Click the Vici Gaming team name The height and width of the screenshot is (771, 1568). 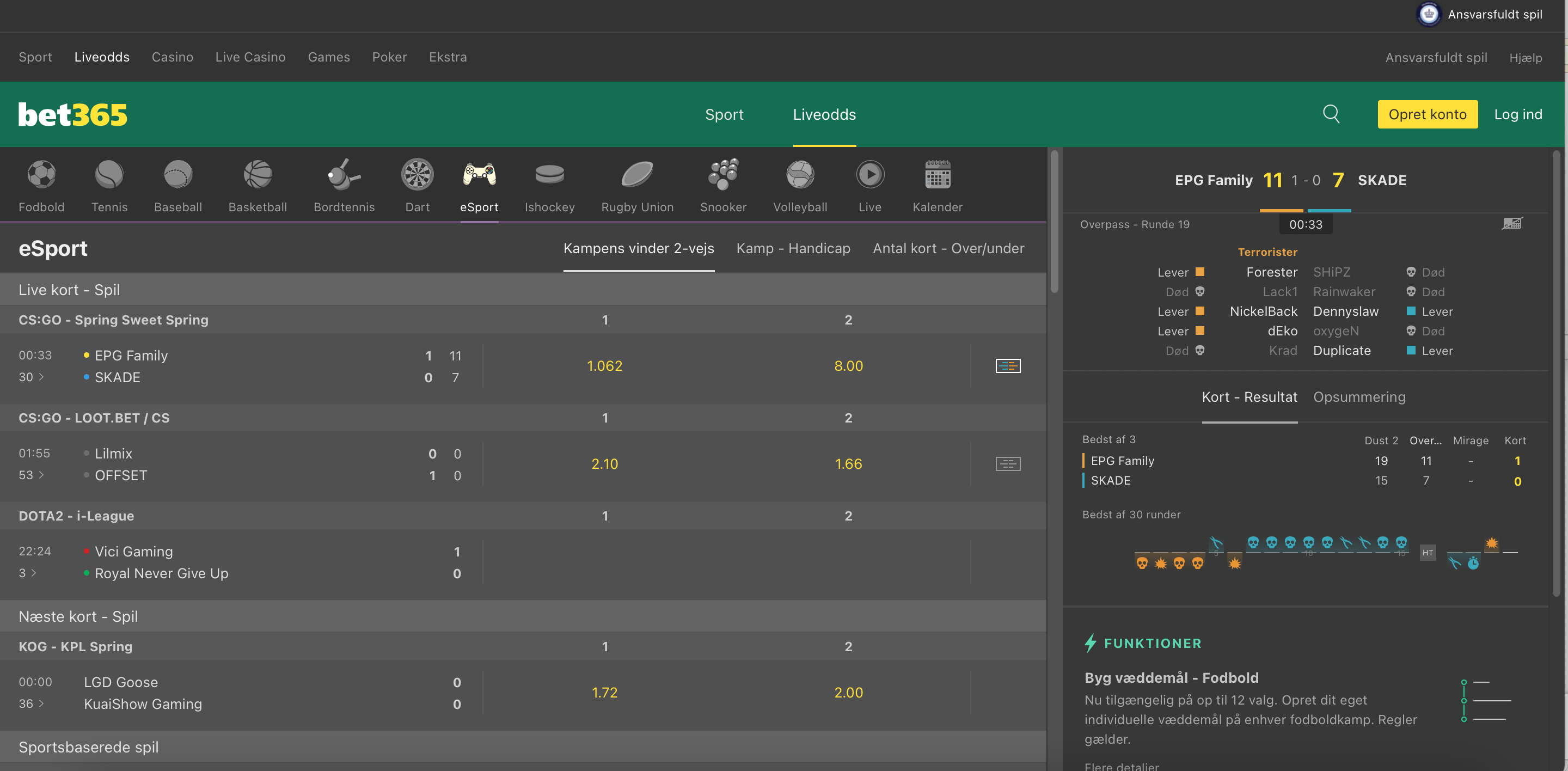pyautogui.click(x=134, y=552)
